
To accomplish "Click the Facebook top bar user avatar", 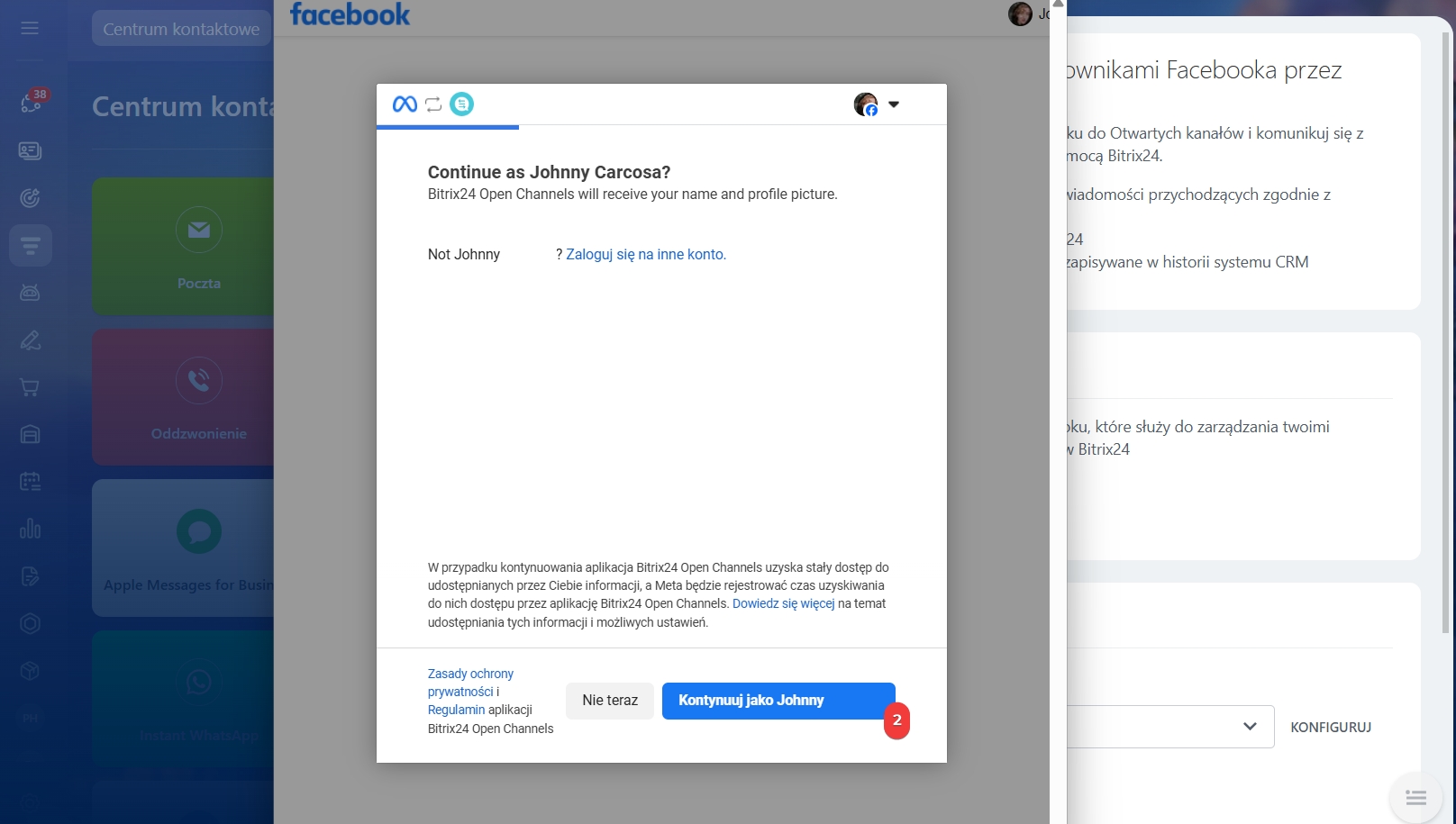I will click(x=1020, y=14).
